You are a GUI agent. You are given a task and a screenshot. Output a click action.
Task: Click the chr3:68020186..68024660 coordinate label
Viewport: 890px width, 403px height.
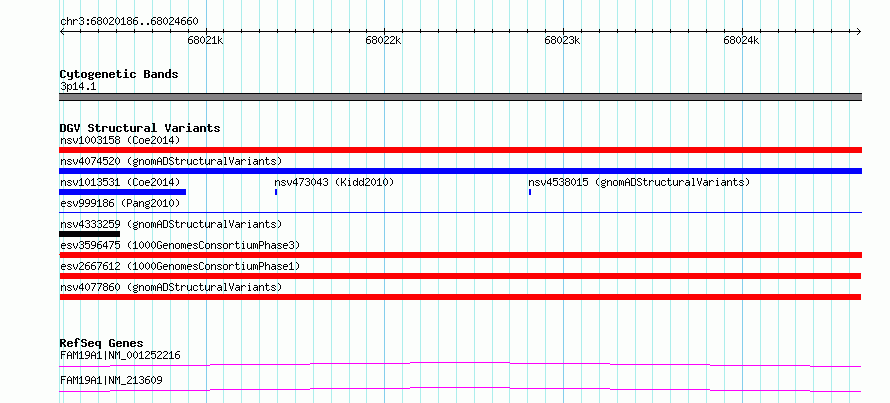(x=129, y=22)
